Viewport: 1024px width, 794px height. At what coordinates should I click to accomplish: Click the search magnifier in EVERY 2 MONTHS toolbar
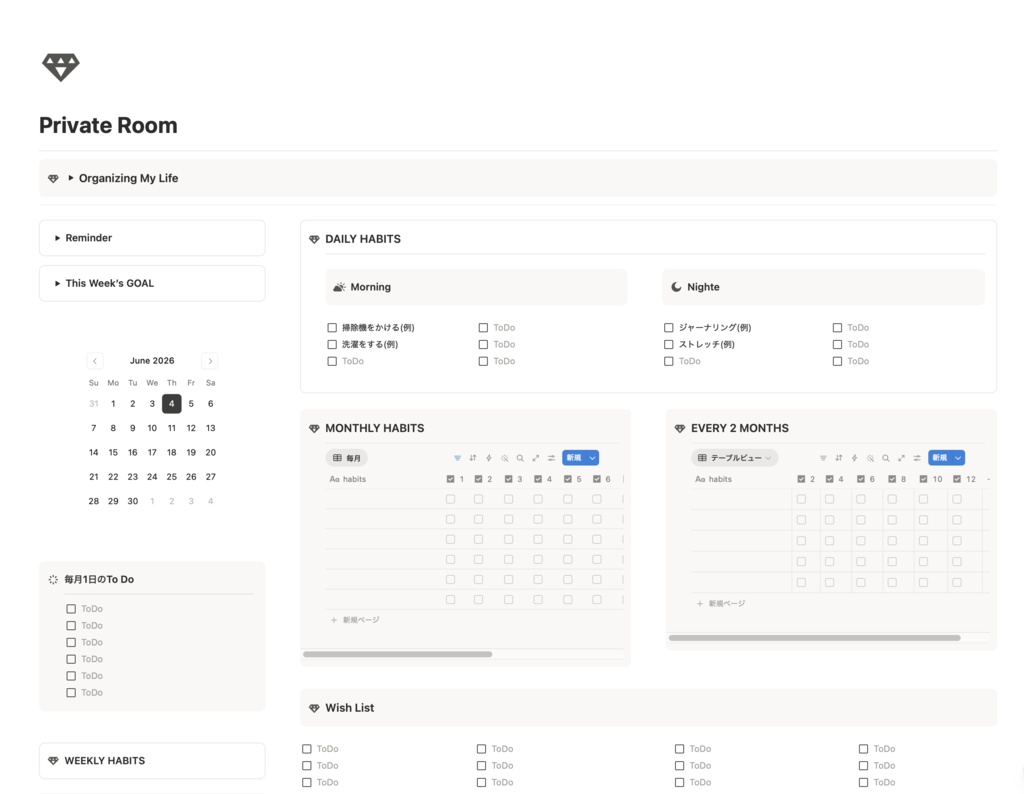[x=886, y=458]
